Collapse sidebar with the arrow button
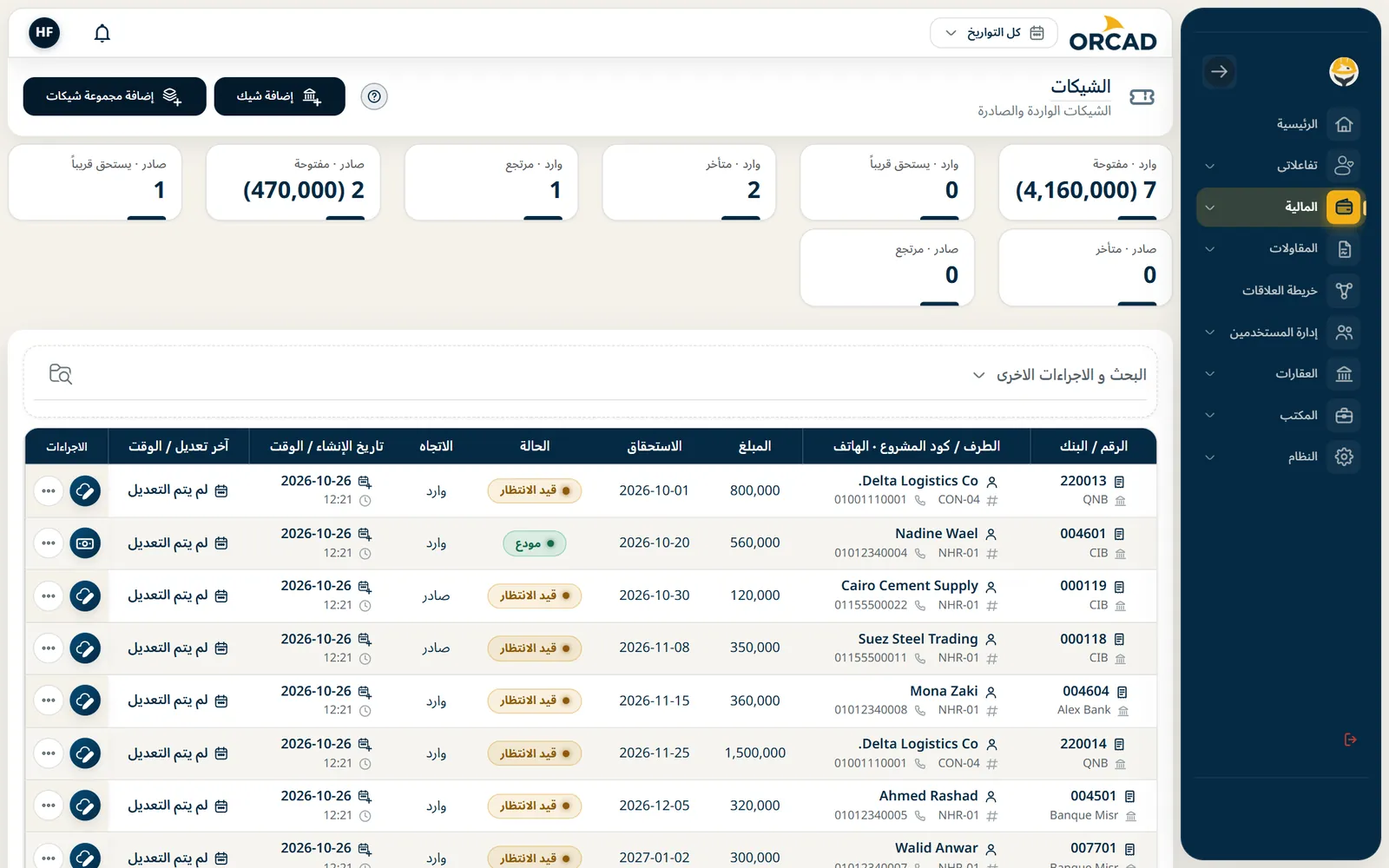Viewport: 1389px width, 868px height. coord(1220,71)
